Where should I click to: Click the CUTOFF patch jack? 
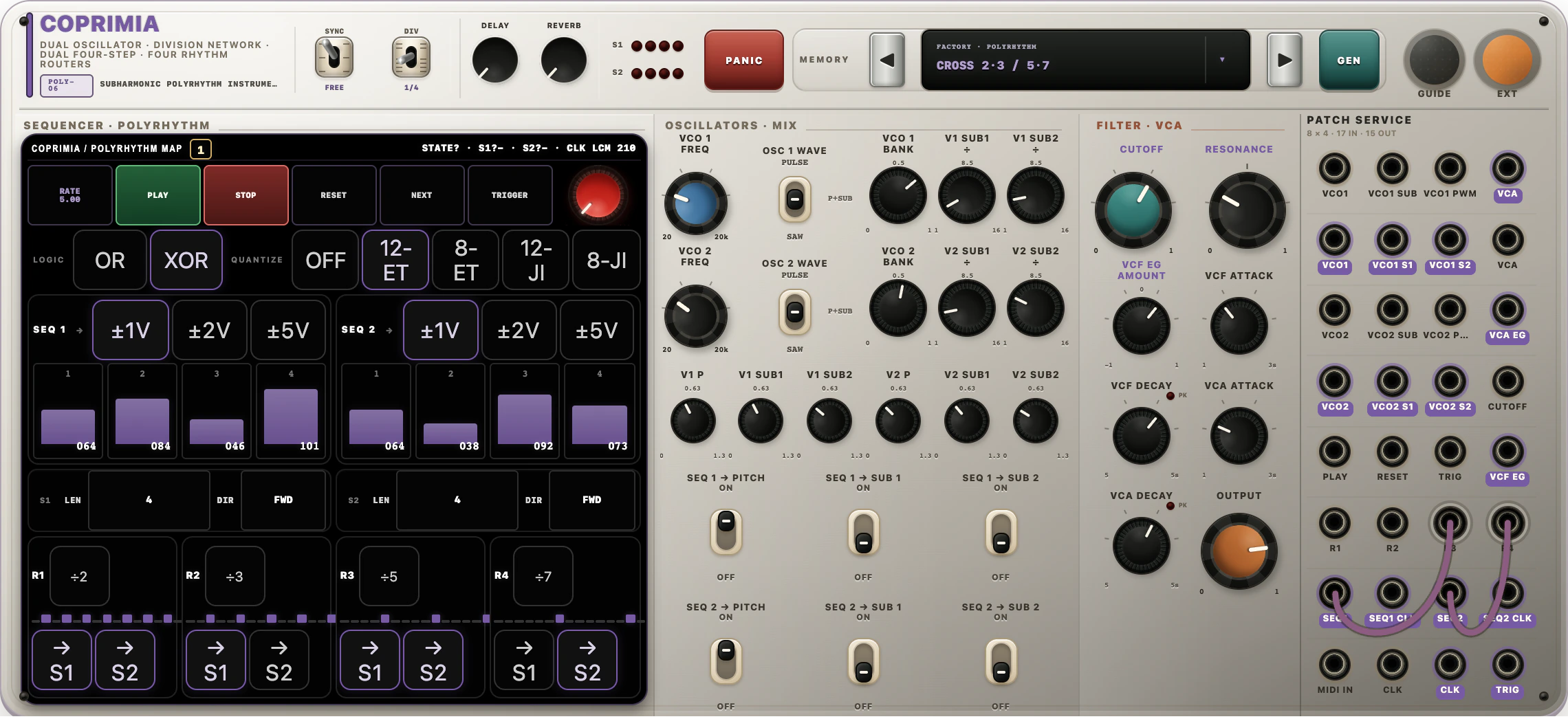[x=1507, y=381]
